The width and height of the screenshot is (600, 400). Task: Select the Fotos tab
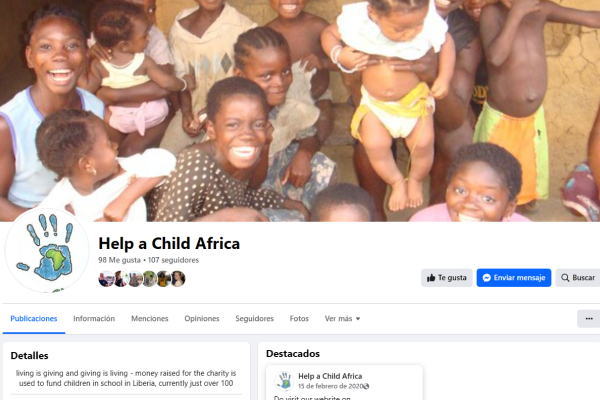pyautogui.click(x=299, y=318)
